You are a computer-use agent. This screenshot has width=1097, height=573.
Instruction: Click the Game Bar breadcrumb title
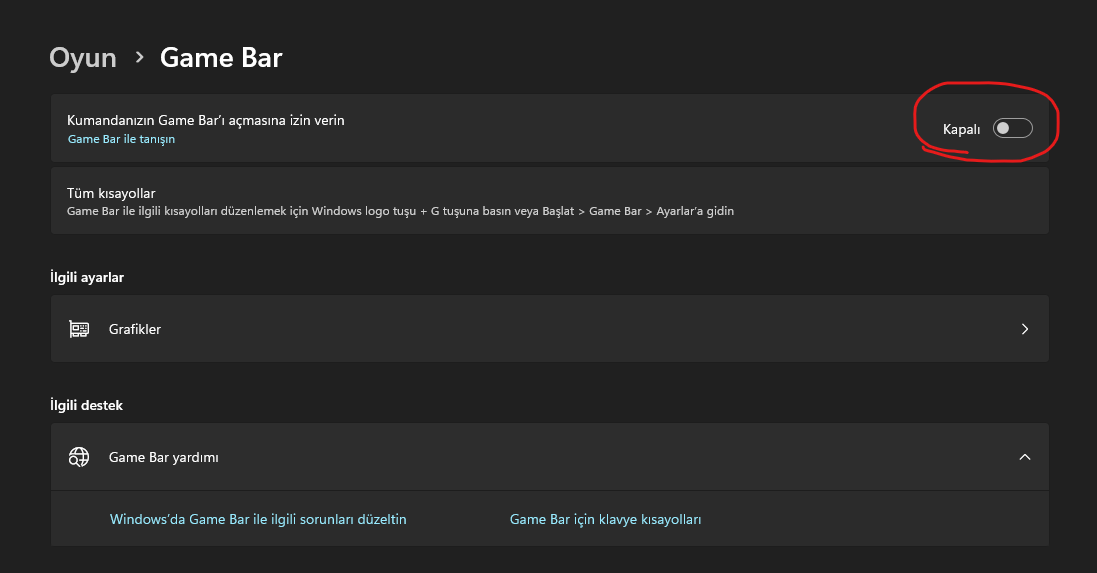221,57
